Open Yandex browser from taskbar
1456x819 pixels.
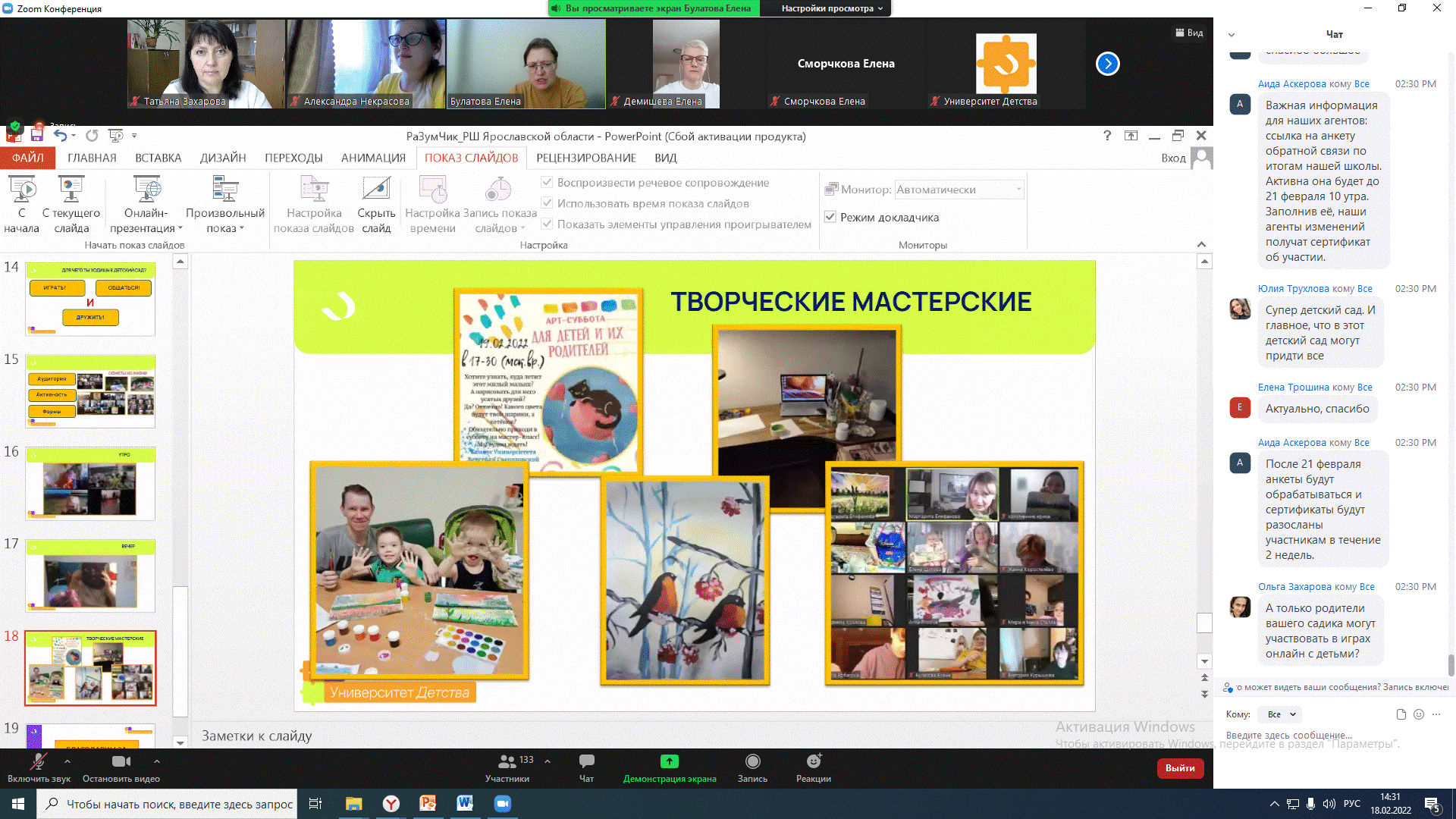coord(391,804)
